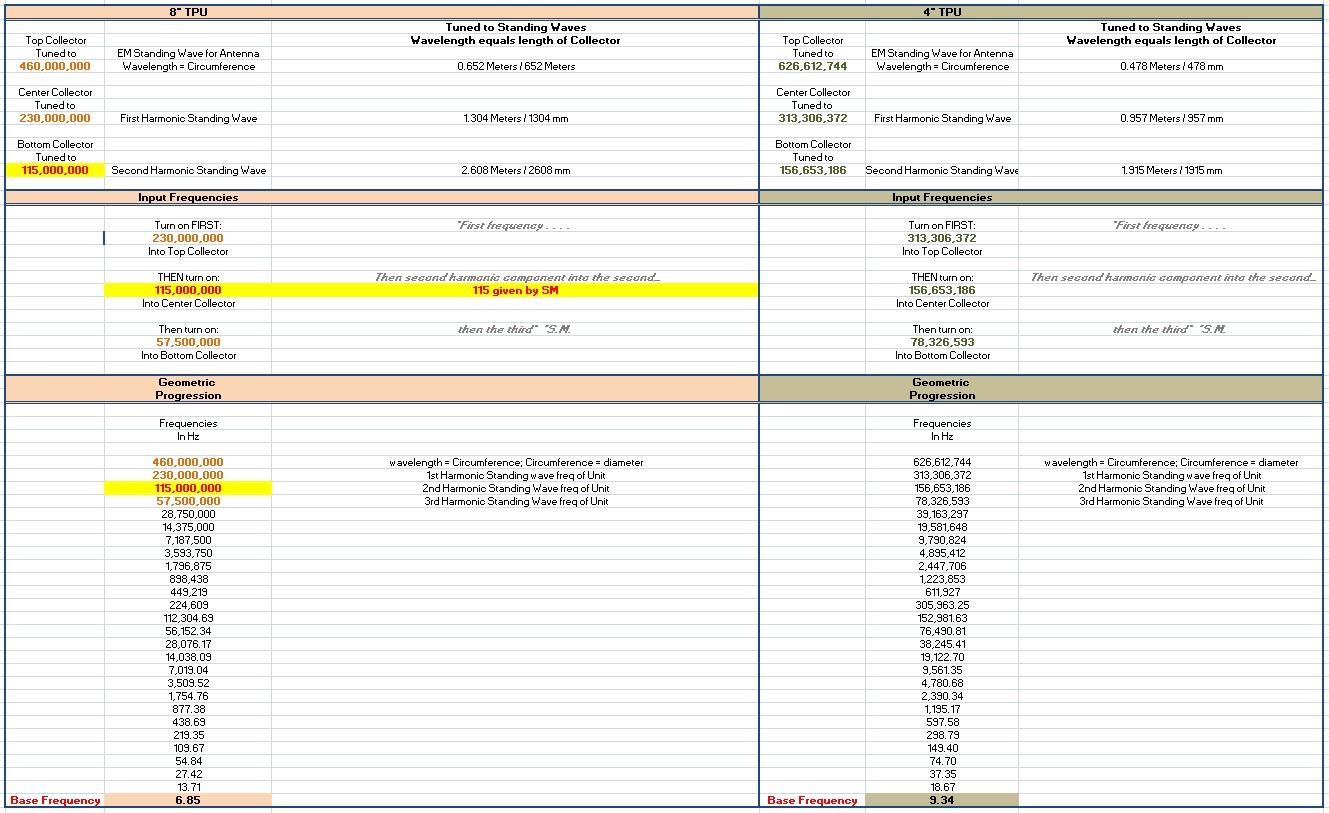Screen dimensions: 1329x813
Task: Click Input Frequencies header under 8" TPU
Action: 188,197
